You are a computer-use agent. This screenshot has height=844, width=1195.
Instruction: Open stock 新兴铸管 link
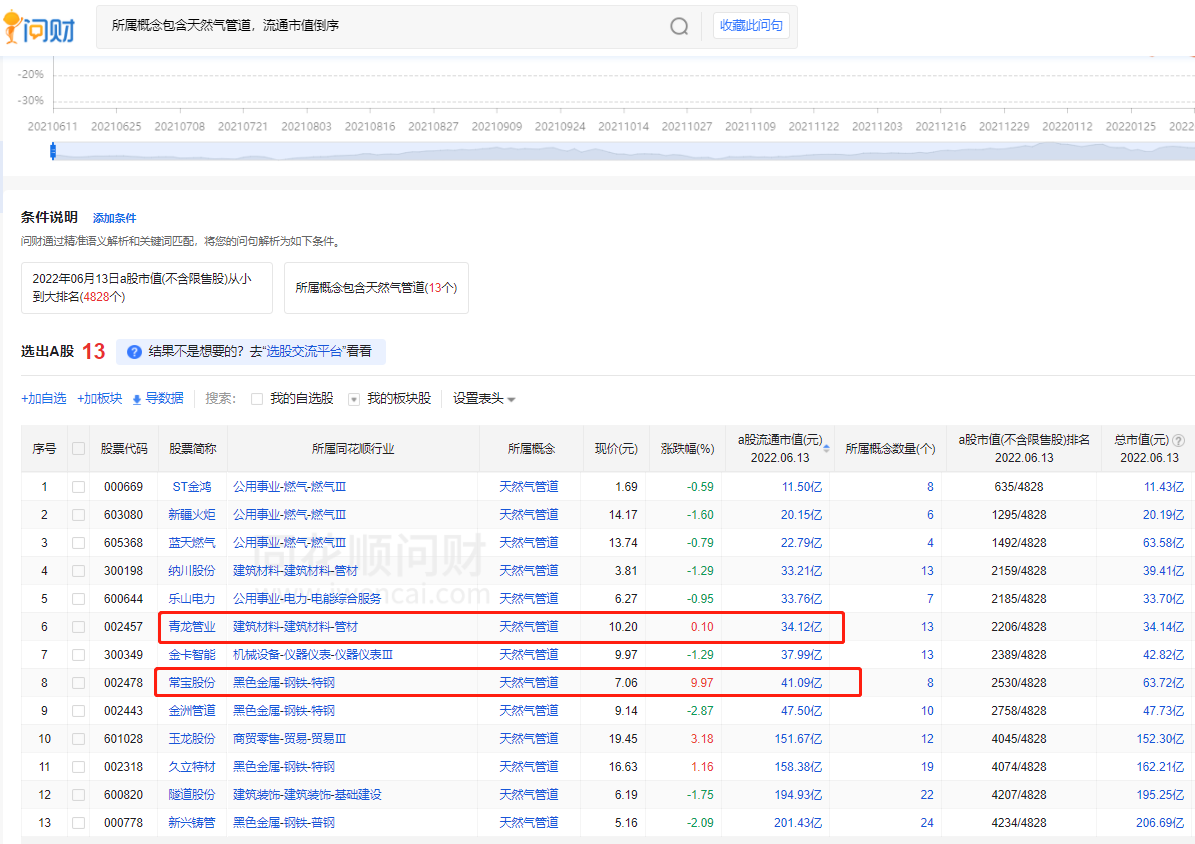click(x=192, y=823)
